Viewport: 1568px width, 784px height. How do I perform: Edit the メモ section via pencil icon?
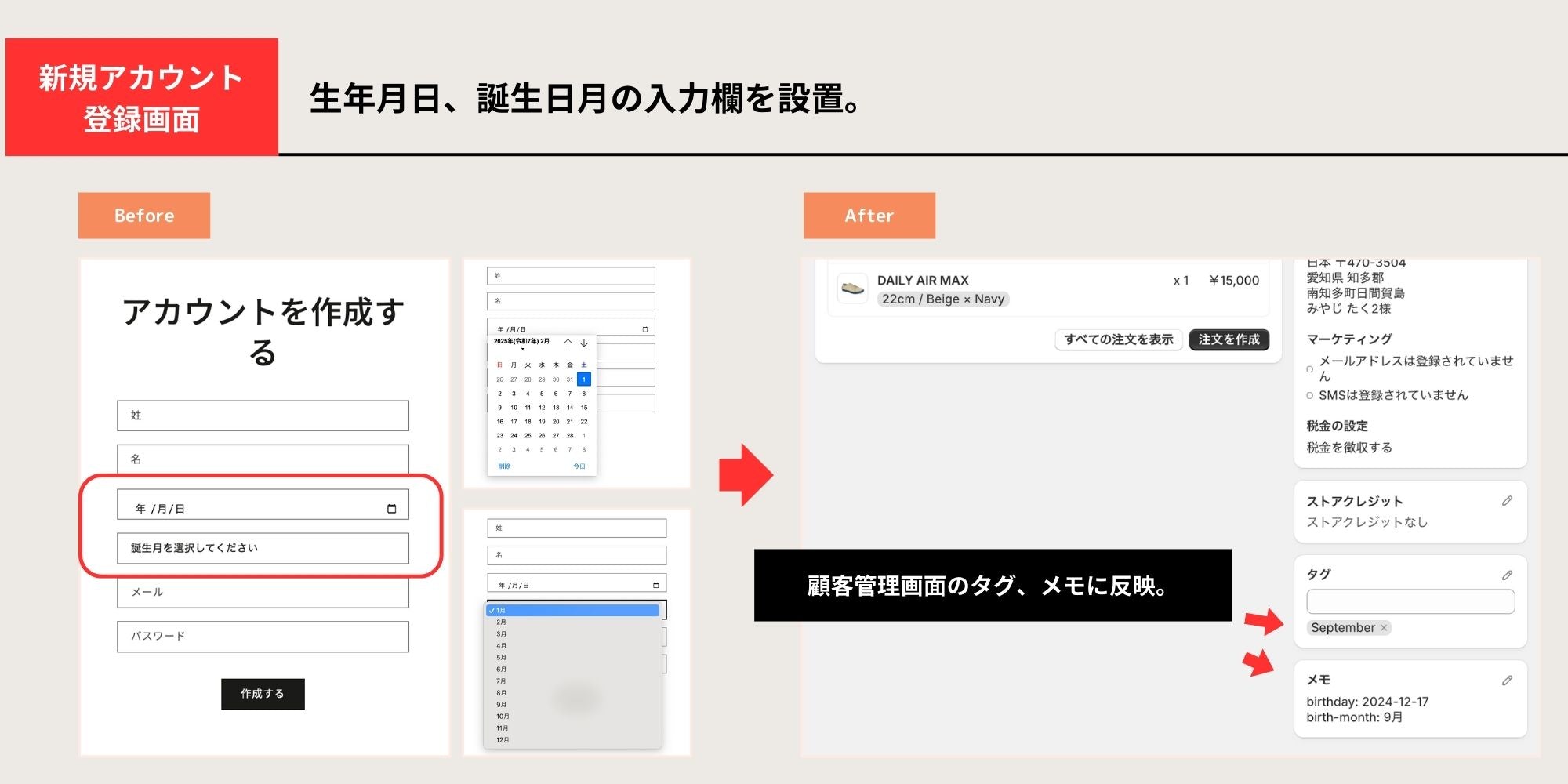(x=1508, y=679)
